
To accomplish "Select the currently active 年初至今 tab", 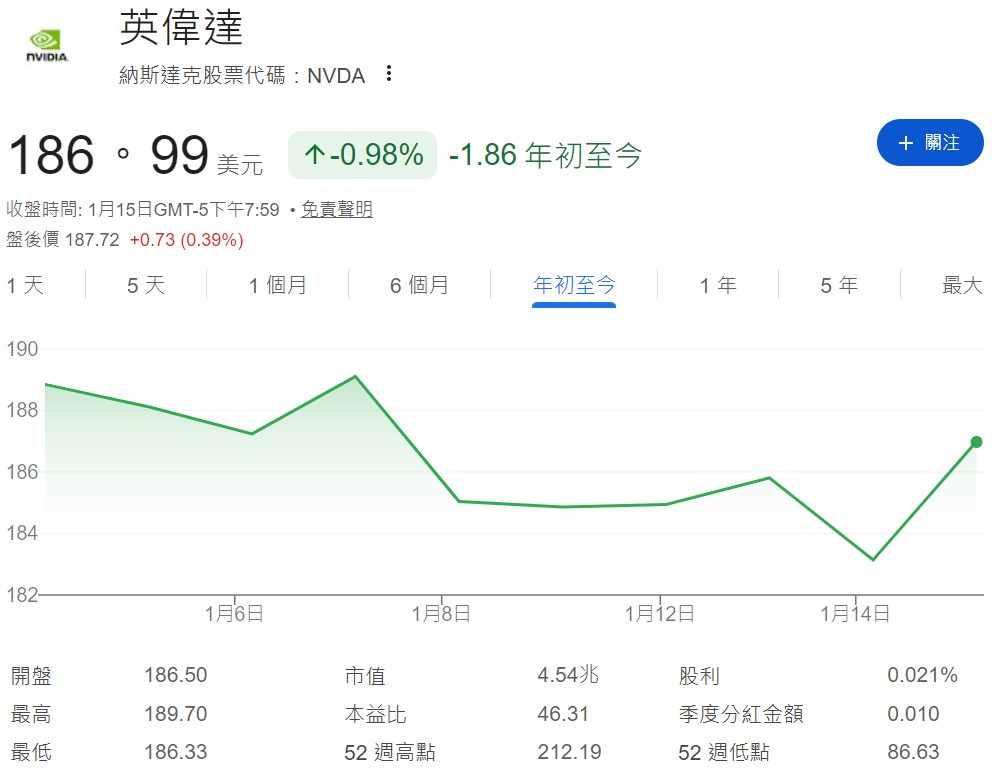I will [x=573, y=285].
